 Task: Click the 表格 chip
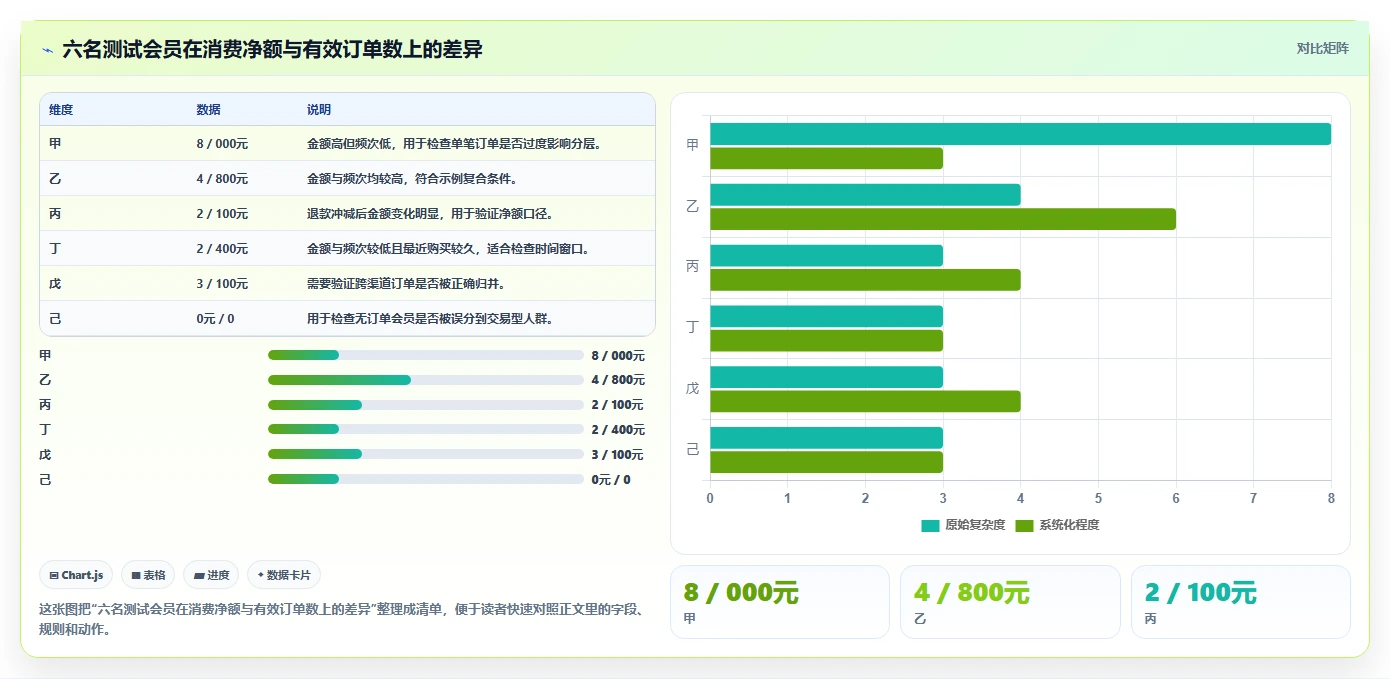[148, 575]
